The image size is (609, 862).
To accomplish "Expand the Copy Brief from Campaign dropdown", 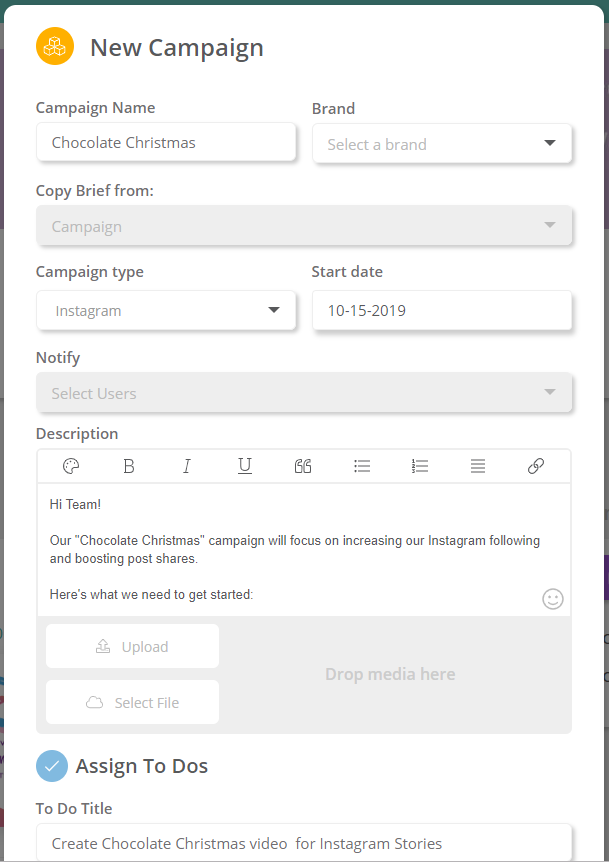I will pos(304,226).
